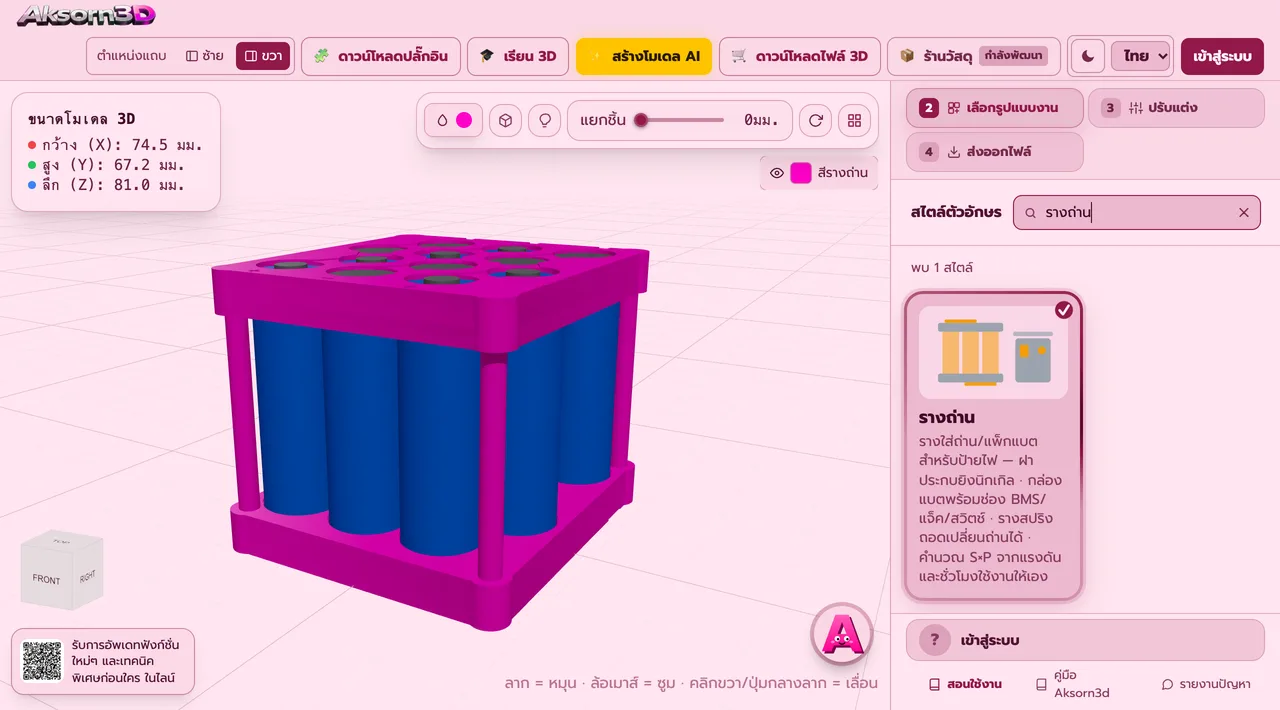Click the magnifier search icon
The height and width of the screenshot is (710, 1280).
(x=1031, y=213)
